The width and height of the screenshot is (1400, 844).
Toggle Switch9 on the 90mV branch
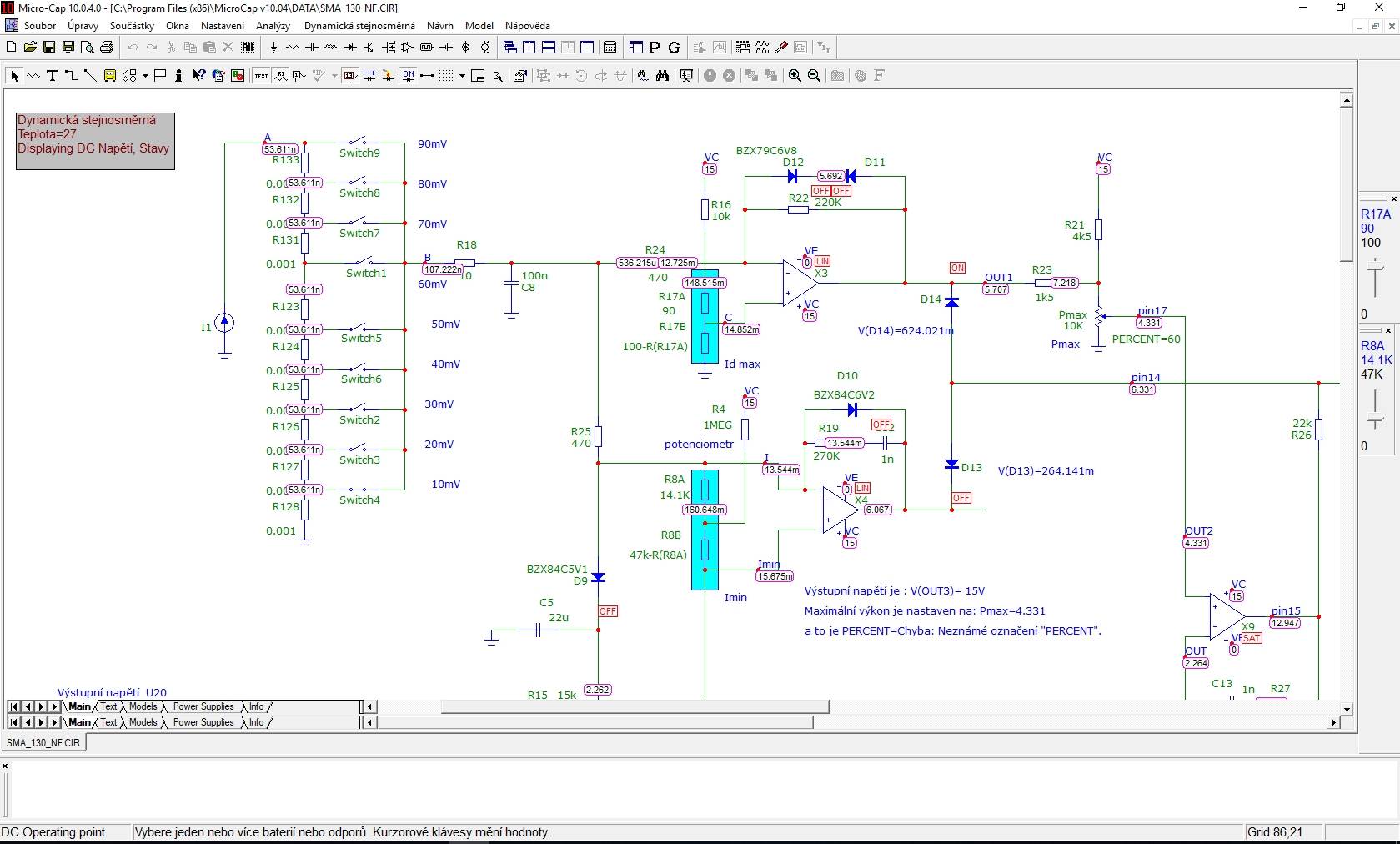(359, 143)
